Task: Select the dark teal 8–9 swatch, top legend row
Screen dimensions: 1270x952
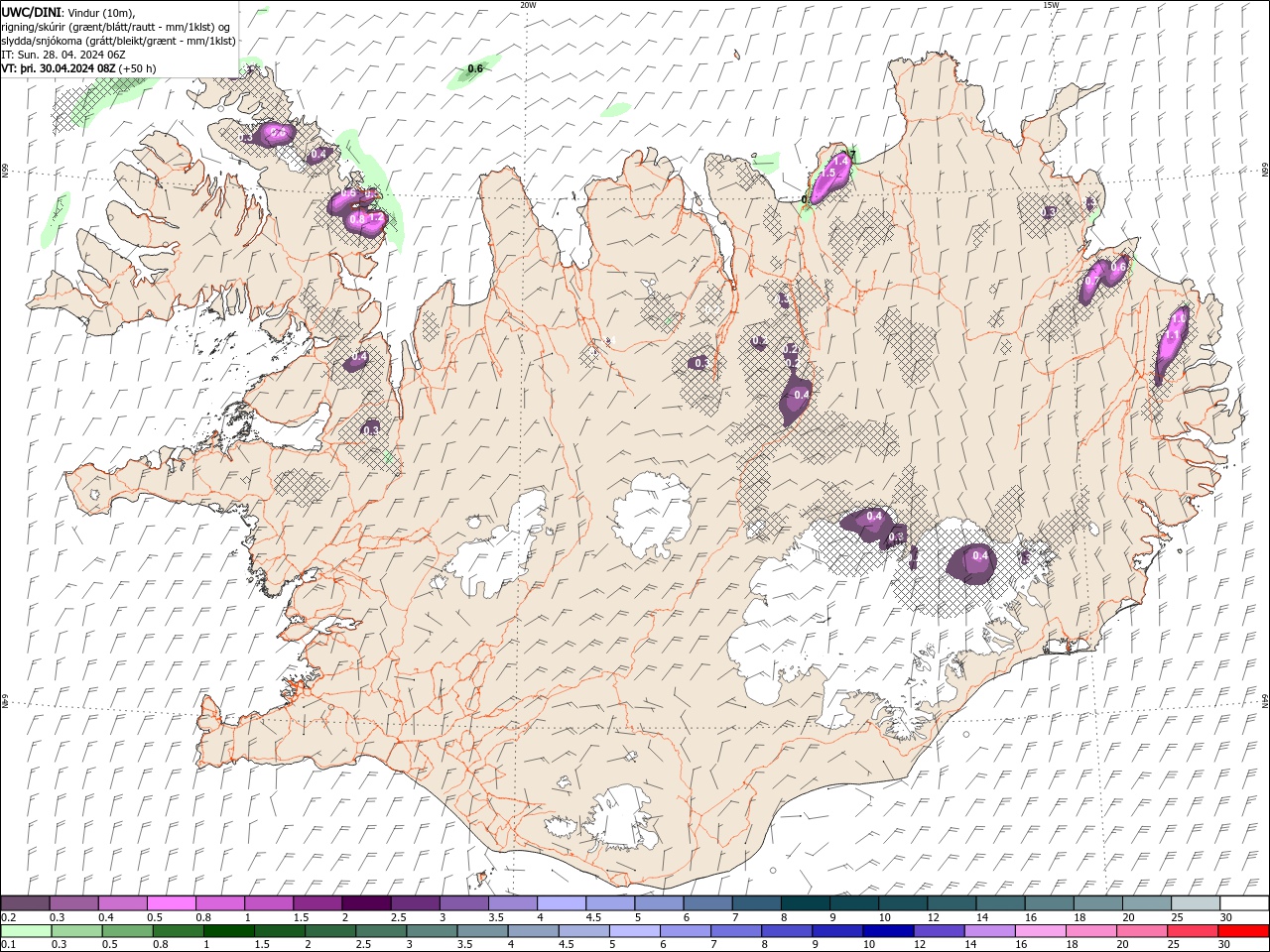Action: 805,903
